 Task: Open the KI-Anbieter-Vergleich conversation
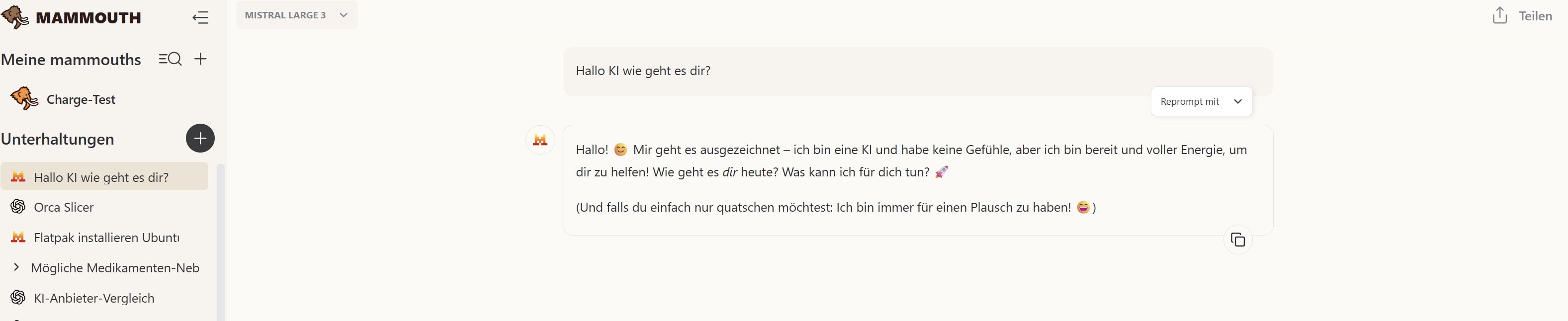(94, 298)
